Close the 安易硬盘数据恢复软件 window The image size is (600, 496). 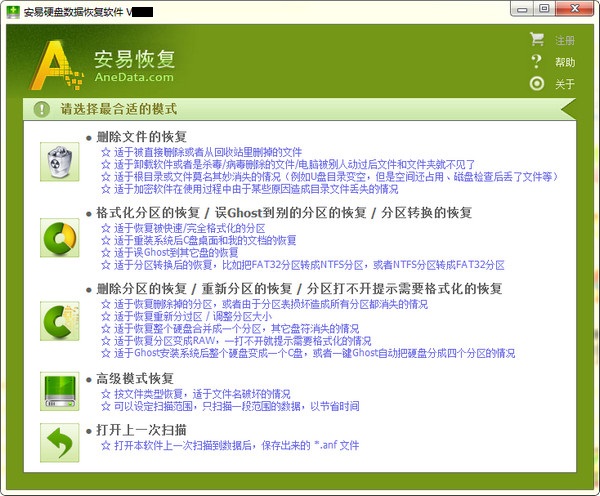pyautogui.click(x=574, y=9)
